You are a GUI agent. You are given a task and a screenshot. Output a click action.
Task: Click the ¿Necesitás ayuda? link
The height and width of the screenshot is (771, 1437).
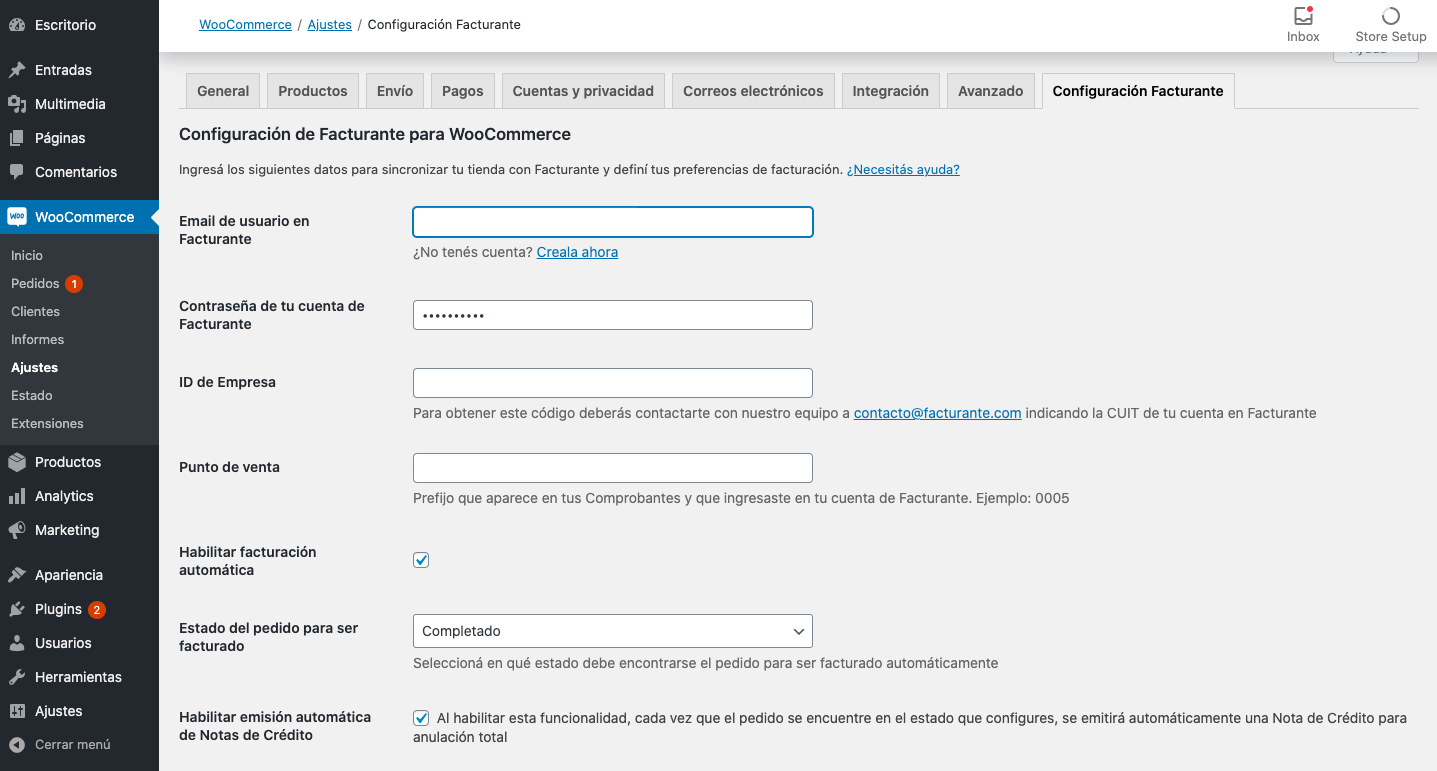[903, 170]
